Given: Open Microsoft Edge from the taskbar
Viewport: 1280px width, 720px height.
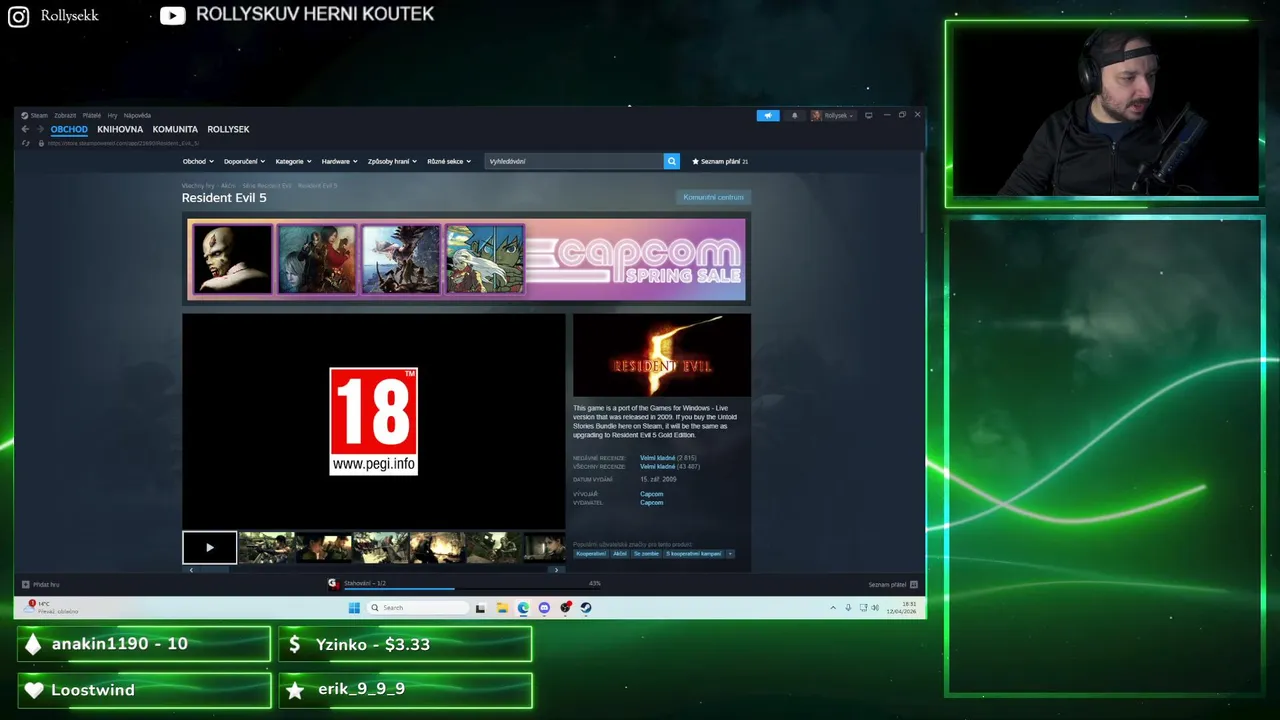Looking at the screenshot, I should [x=523, y=607].
